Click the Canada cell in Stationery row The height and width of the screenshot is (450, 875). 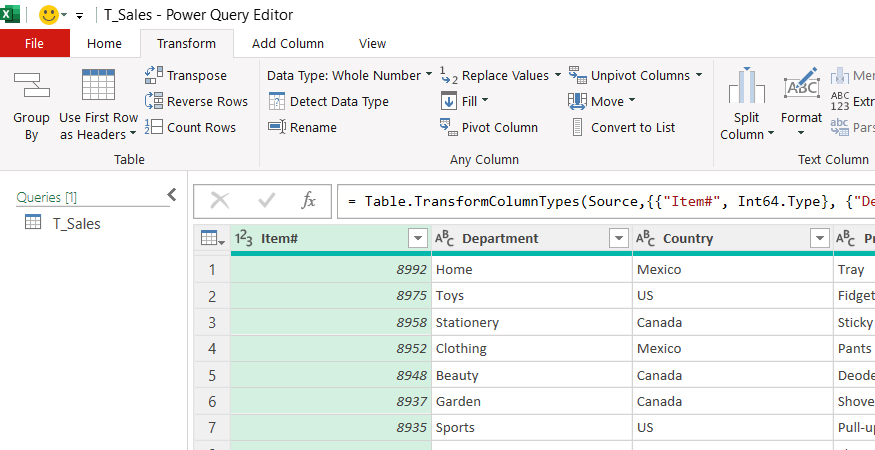tap(733, 323)
